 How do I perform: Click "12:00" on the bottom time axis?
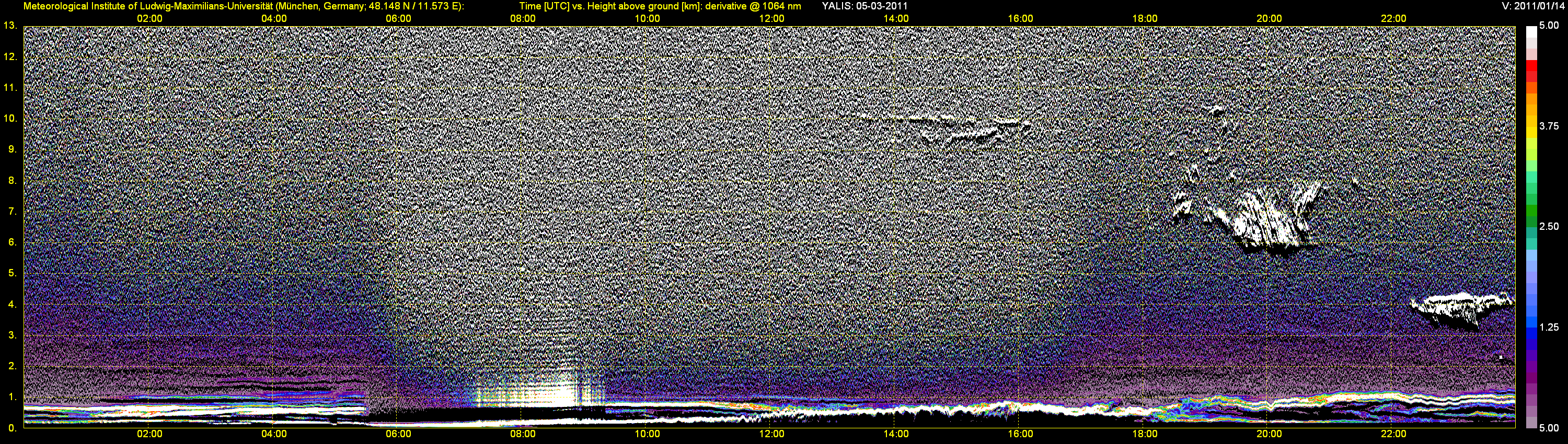[772, 434]
